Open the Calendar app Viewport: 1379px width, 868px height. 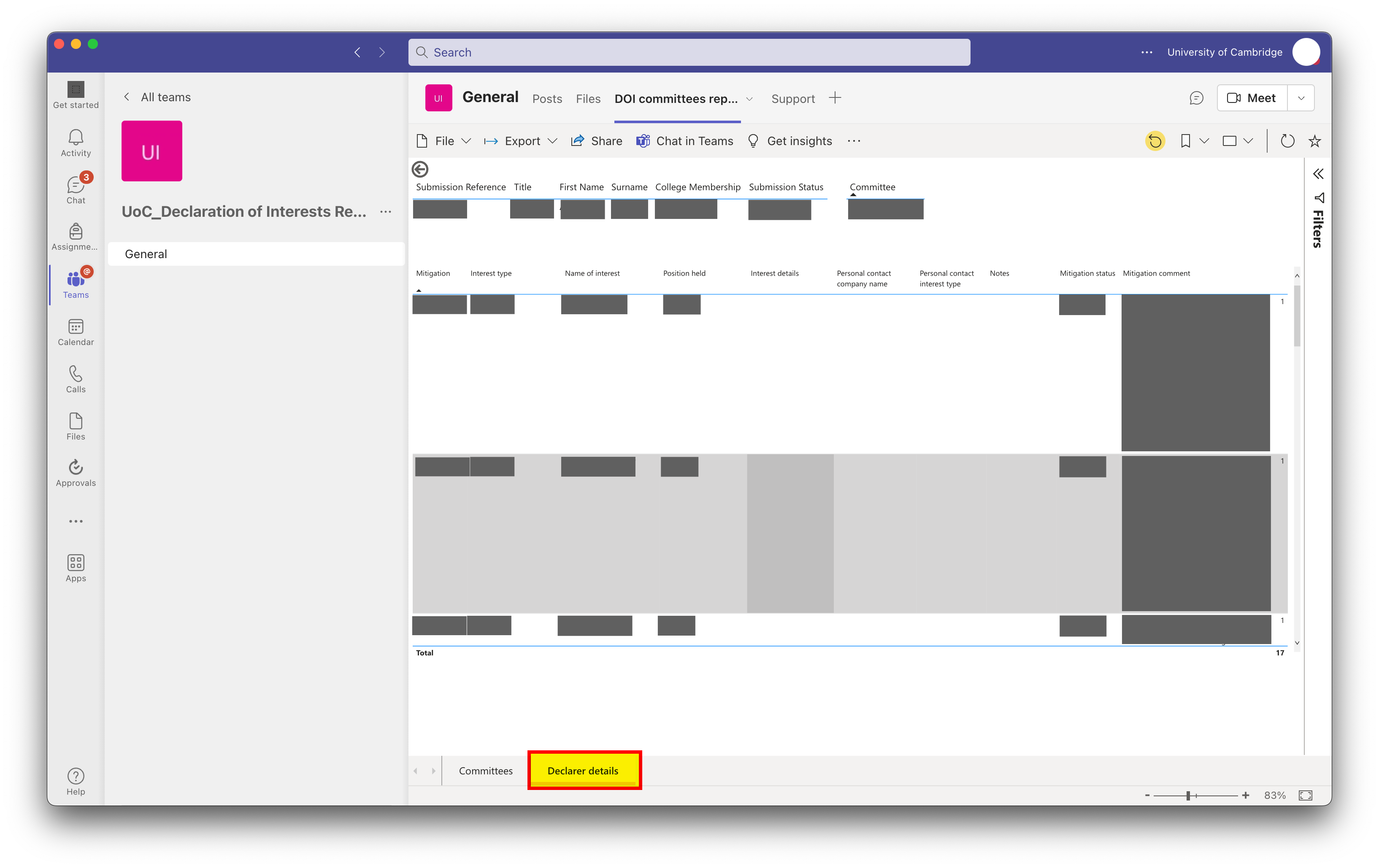[x=76, y=332]
